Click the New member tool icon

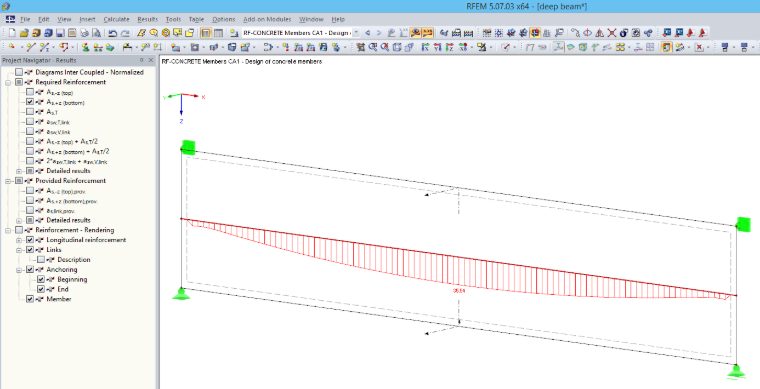[x=45, y=47]
